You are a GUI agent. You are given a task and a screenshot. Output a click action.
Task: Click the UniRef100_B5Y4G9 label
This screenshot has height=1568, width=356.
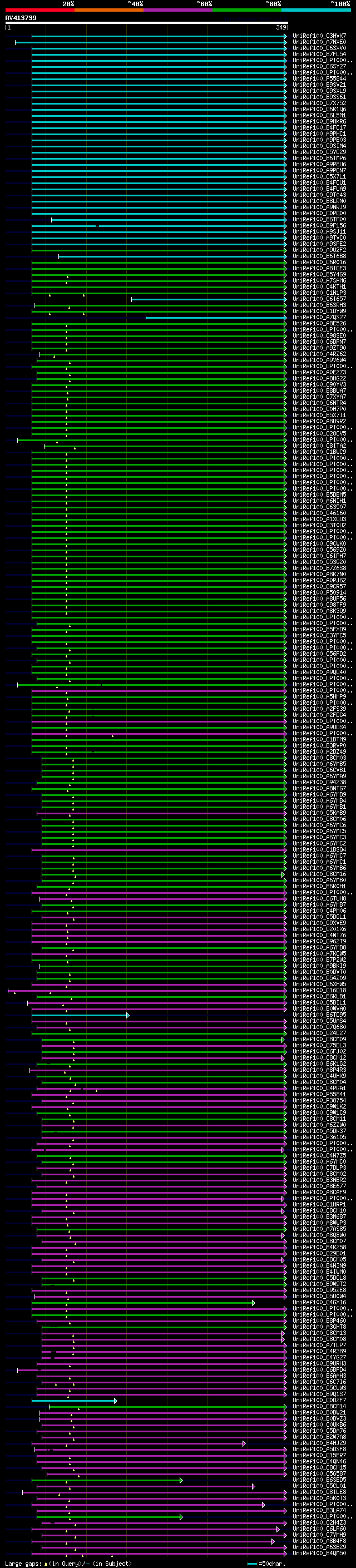click(x=319, y=275)
